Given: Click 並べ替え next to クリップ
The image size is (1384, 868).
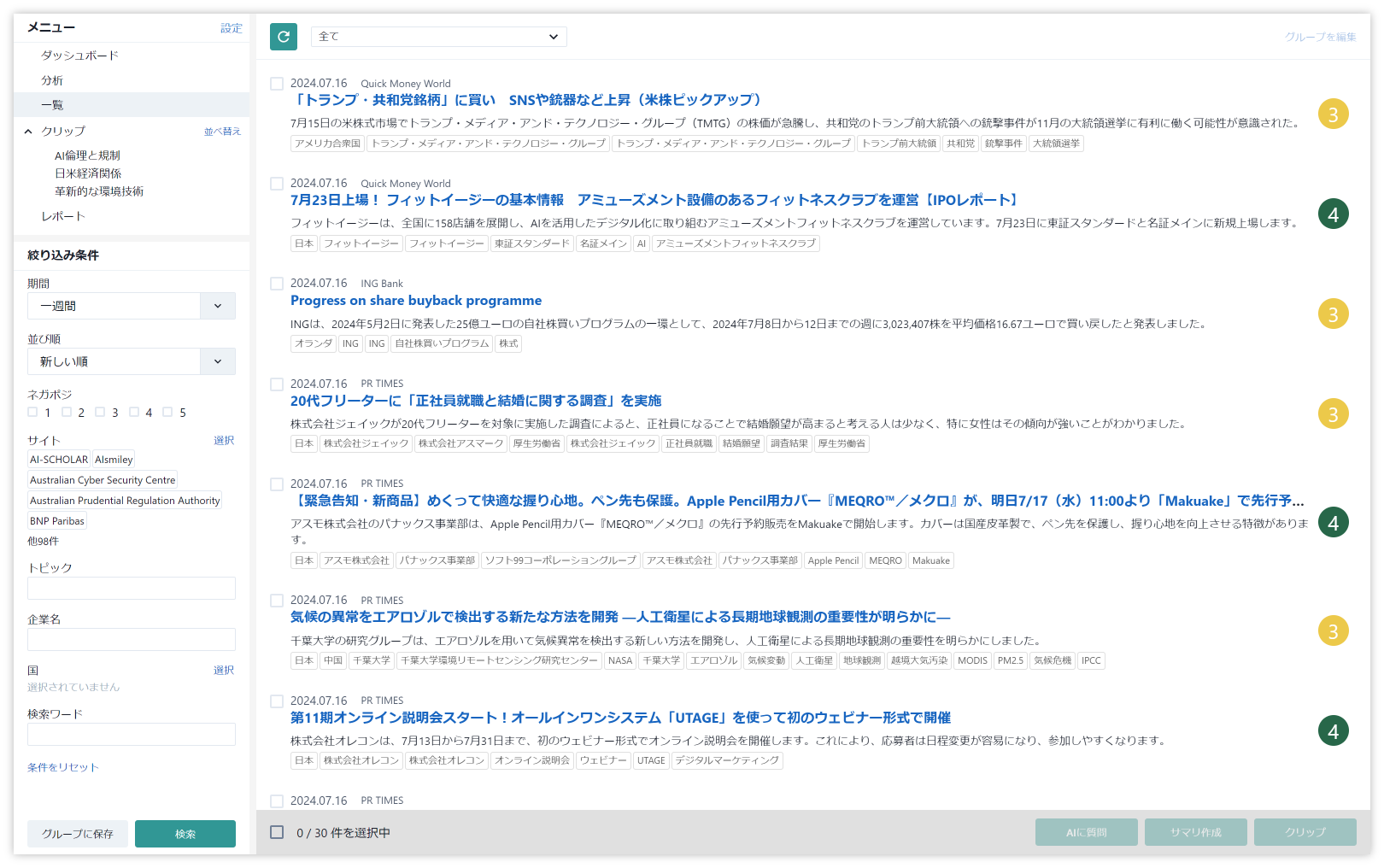Looking at the screenshot, I should tap(222, 132).
